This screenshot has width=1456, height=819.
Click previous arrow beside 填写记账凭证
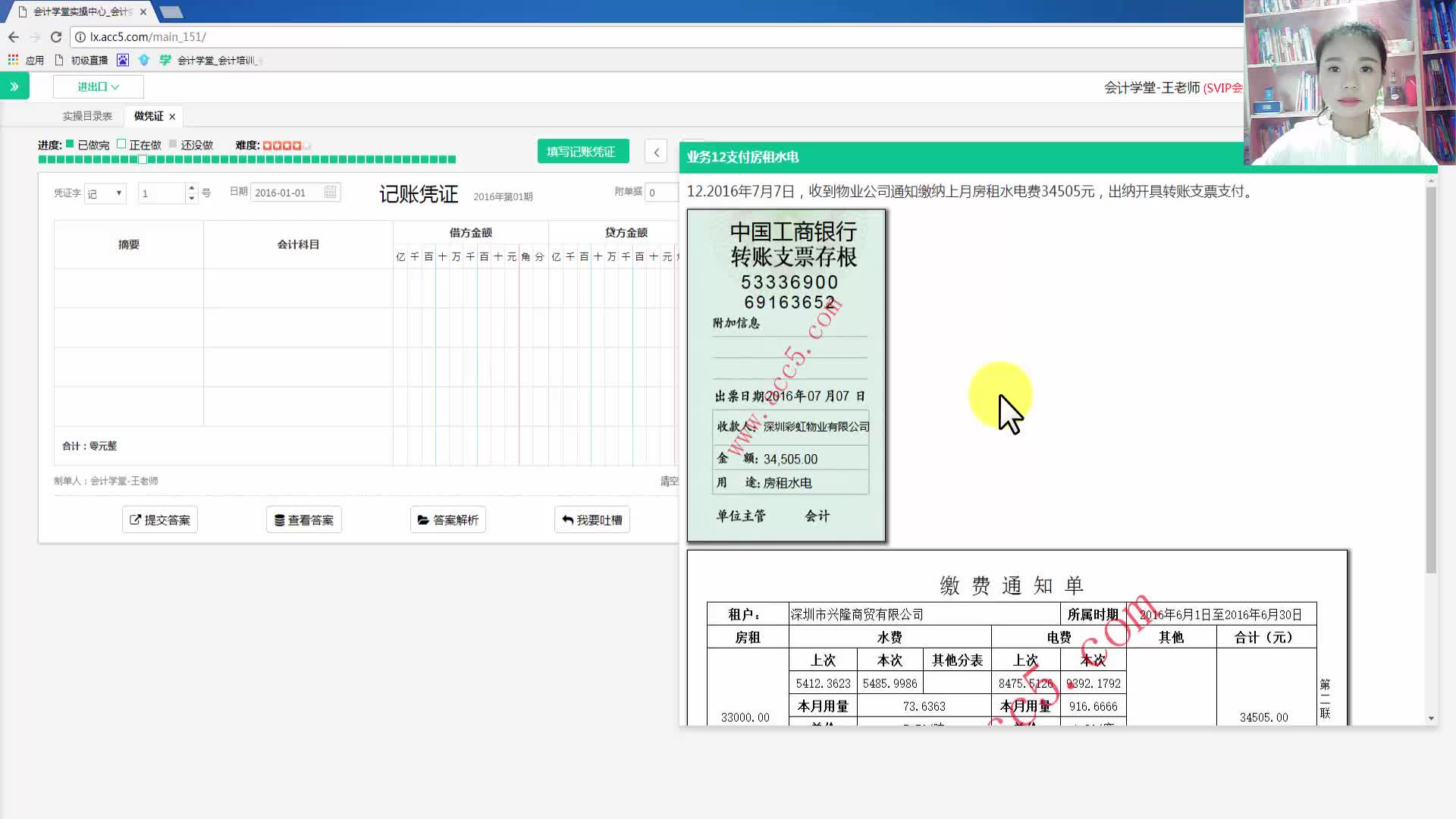[x=656, y=152]
